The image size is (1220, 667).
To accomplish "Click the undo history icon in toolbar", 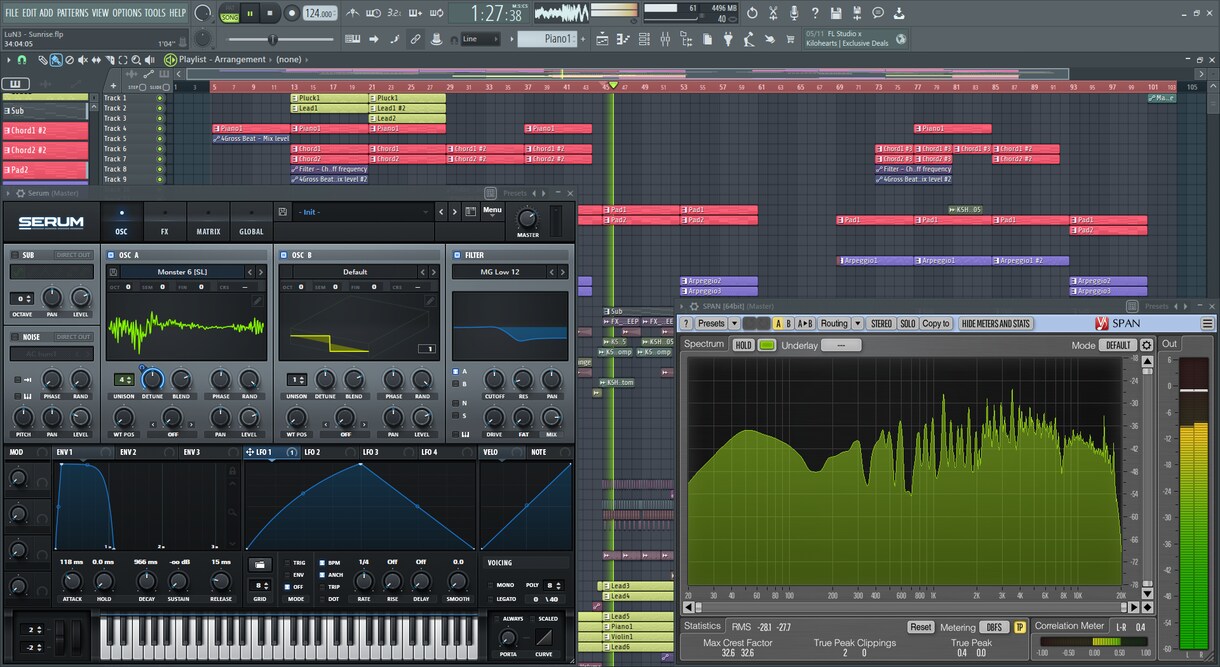I will click(752, 13).
